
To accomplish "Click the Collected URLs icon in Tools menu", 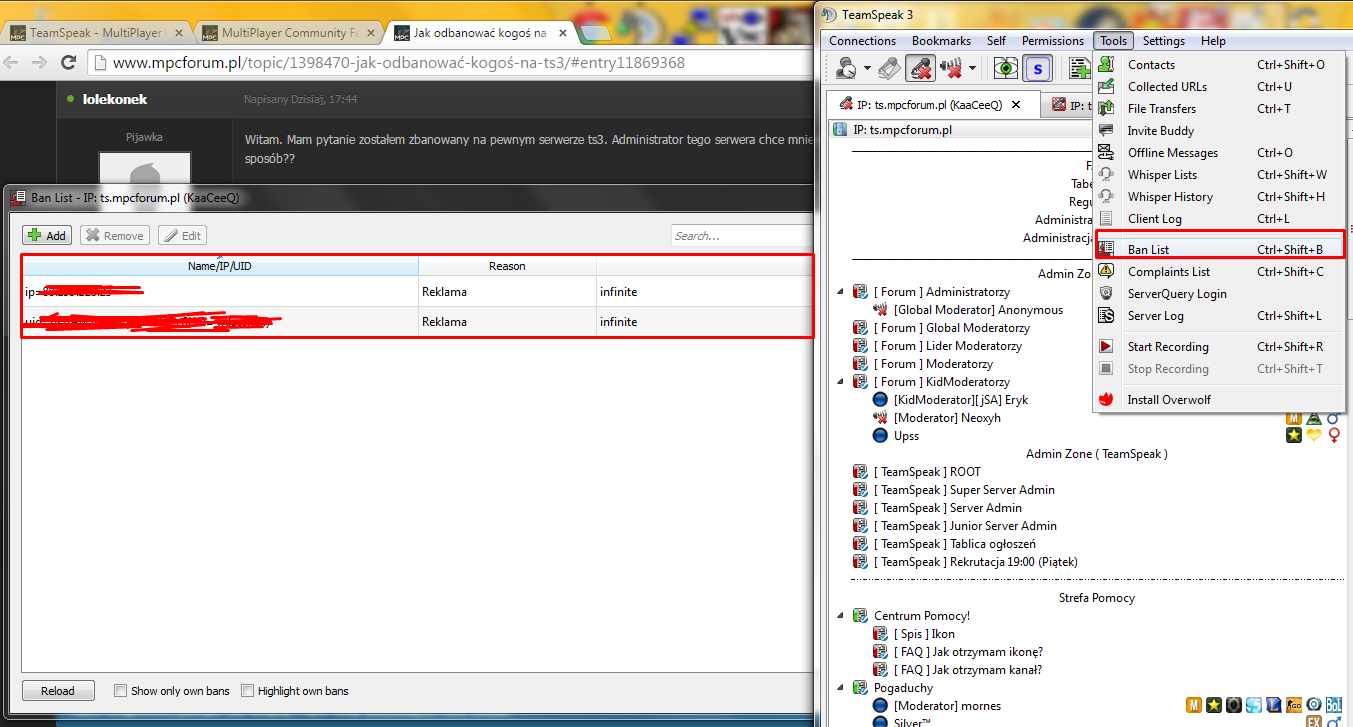I will point(1106,86).
